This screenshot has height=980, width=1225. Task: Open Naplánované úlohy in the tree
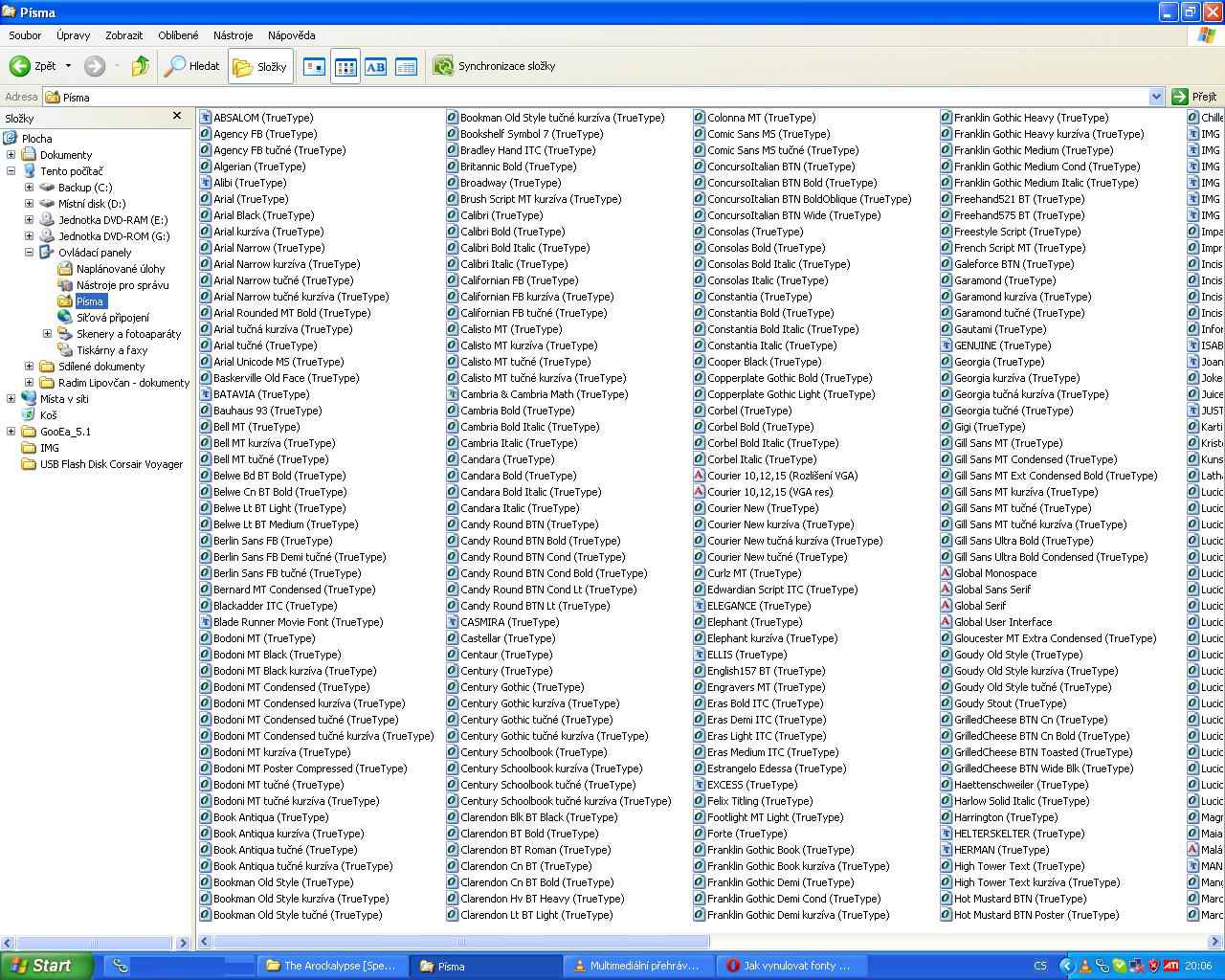[121, 269]
